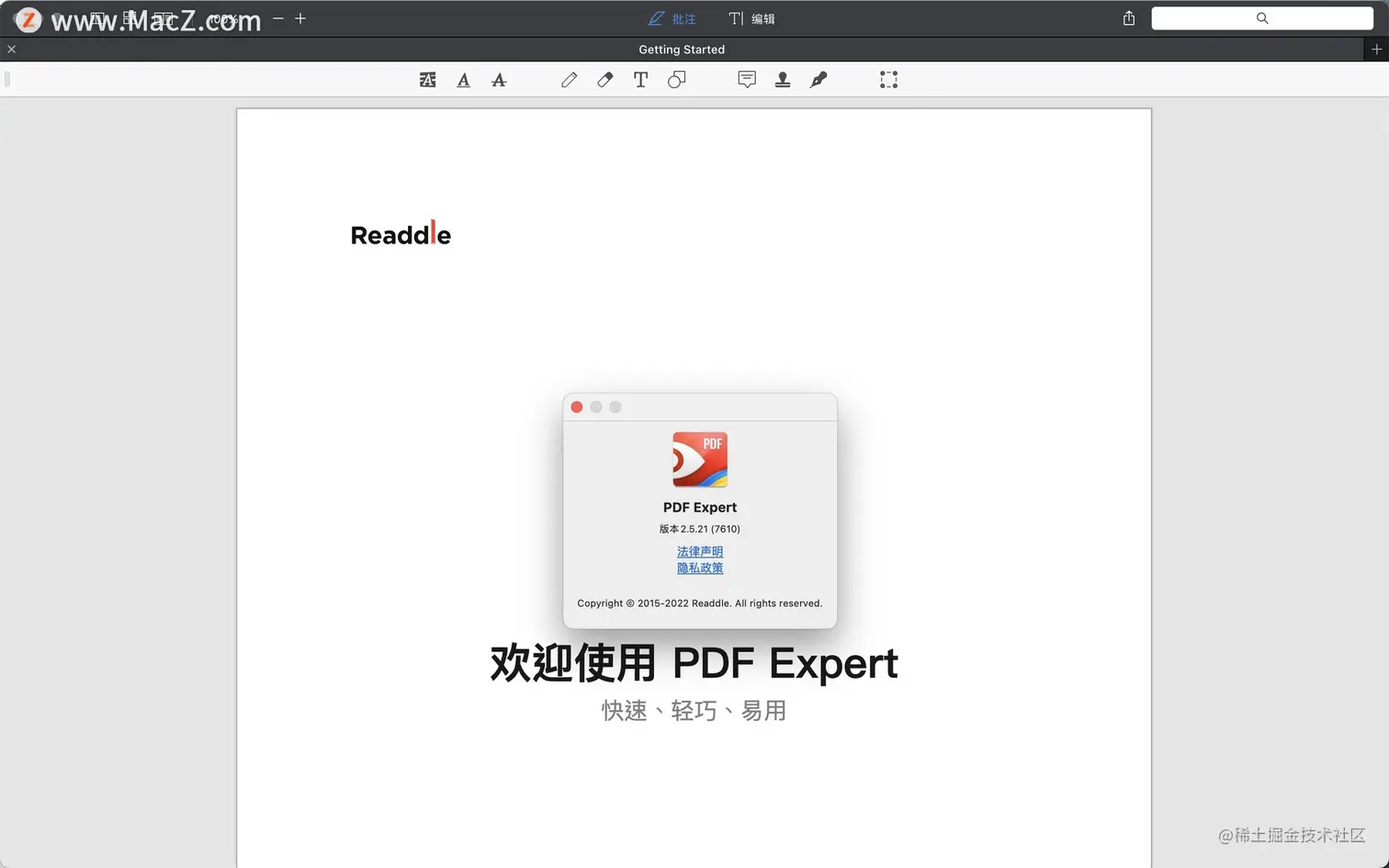Screen dimensions: 1389x868
Task: Click inside the search field
Action: tap(1261, 17)
